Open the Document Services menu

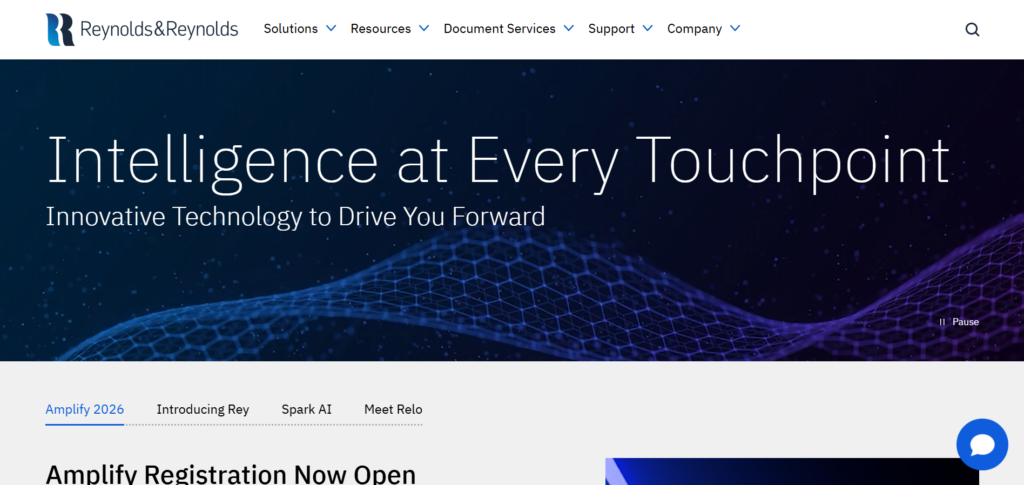(x=500, y=29)
